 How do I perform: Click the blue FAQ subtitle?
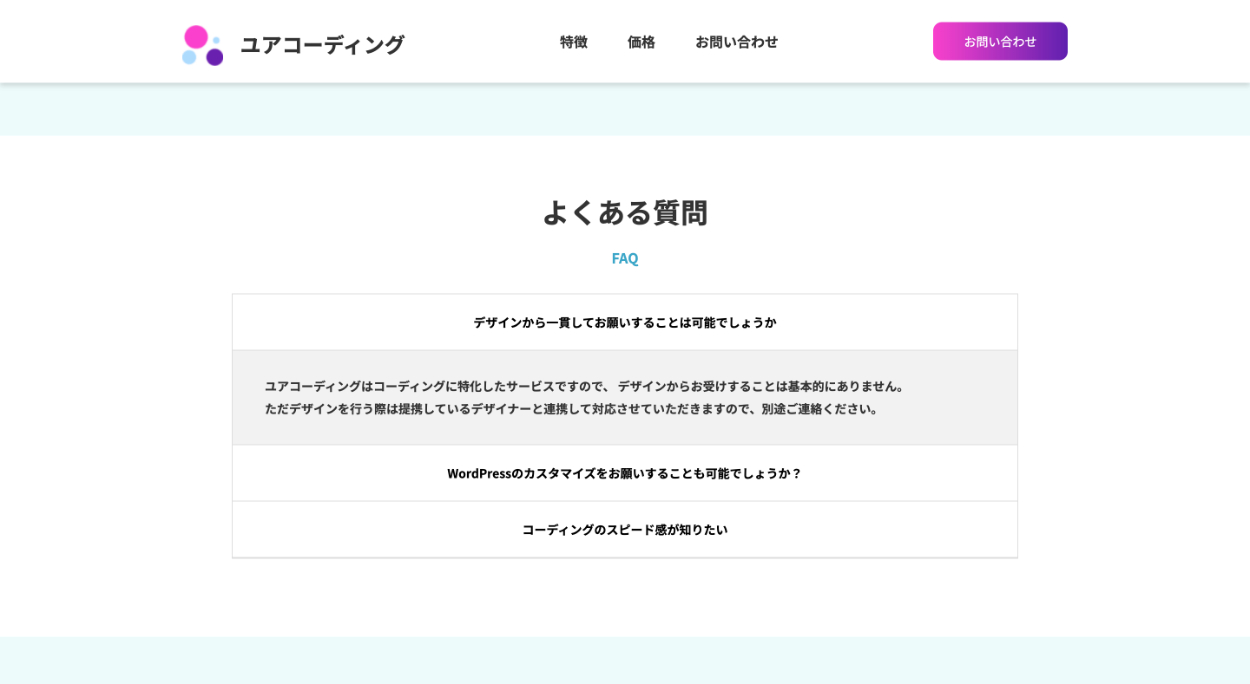(624, 258)
